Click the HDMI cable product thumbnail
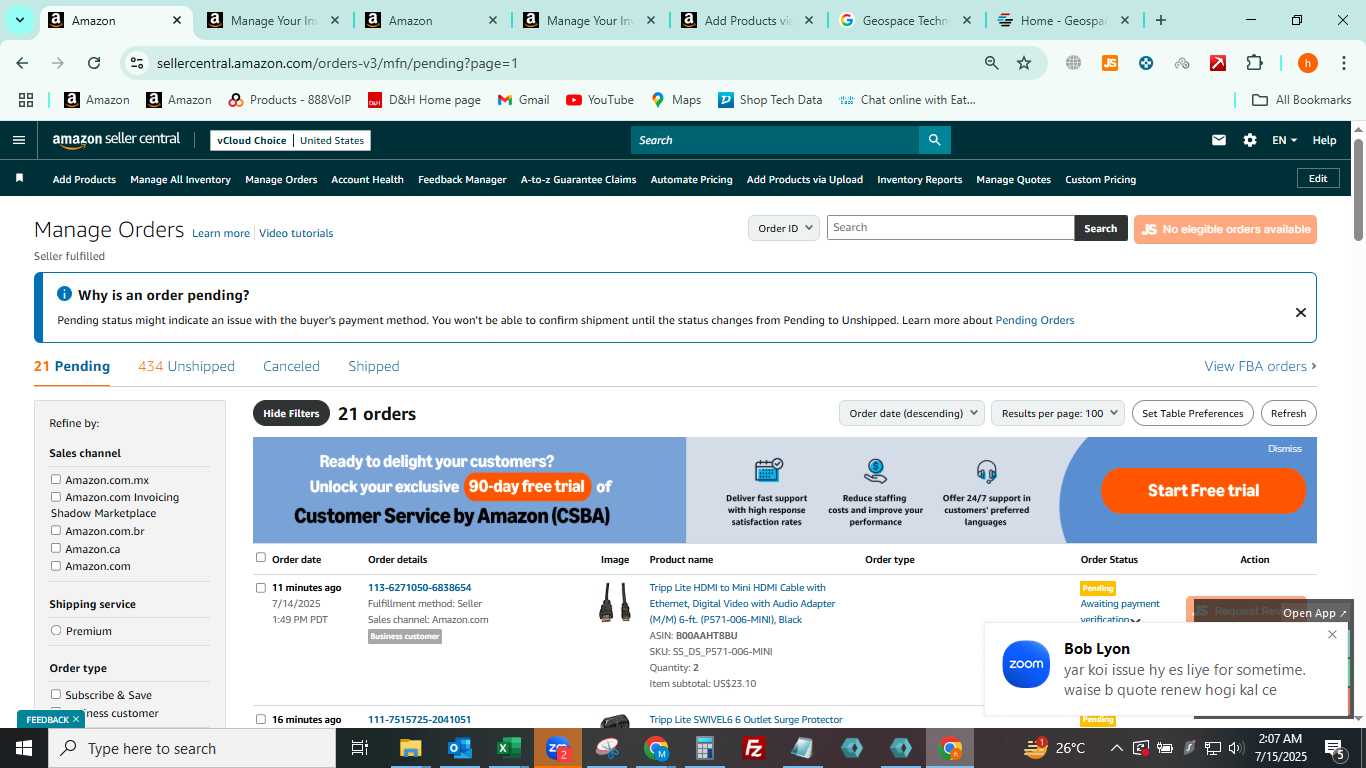The height and width of the screenshot is (768, 1366). click(x=615, y=602)
